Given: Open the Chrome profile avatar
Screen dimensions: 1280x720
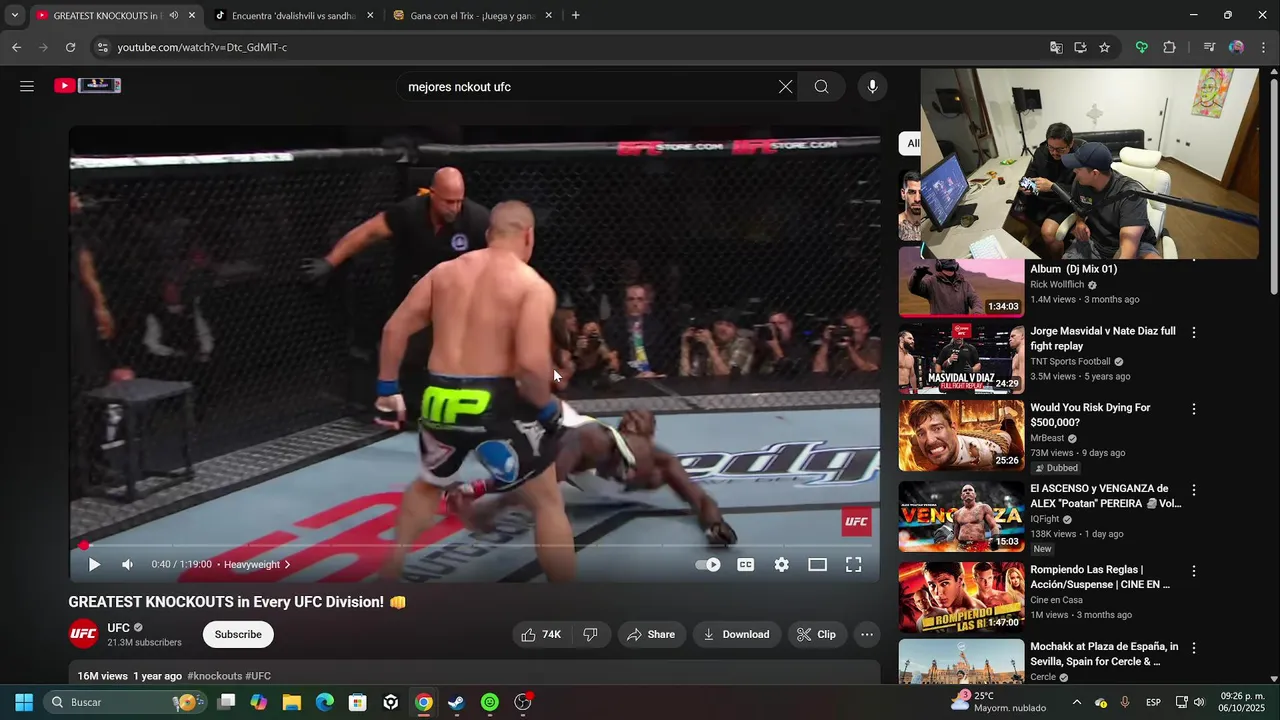Looking at the screenshot, I should pos(1236,47).
